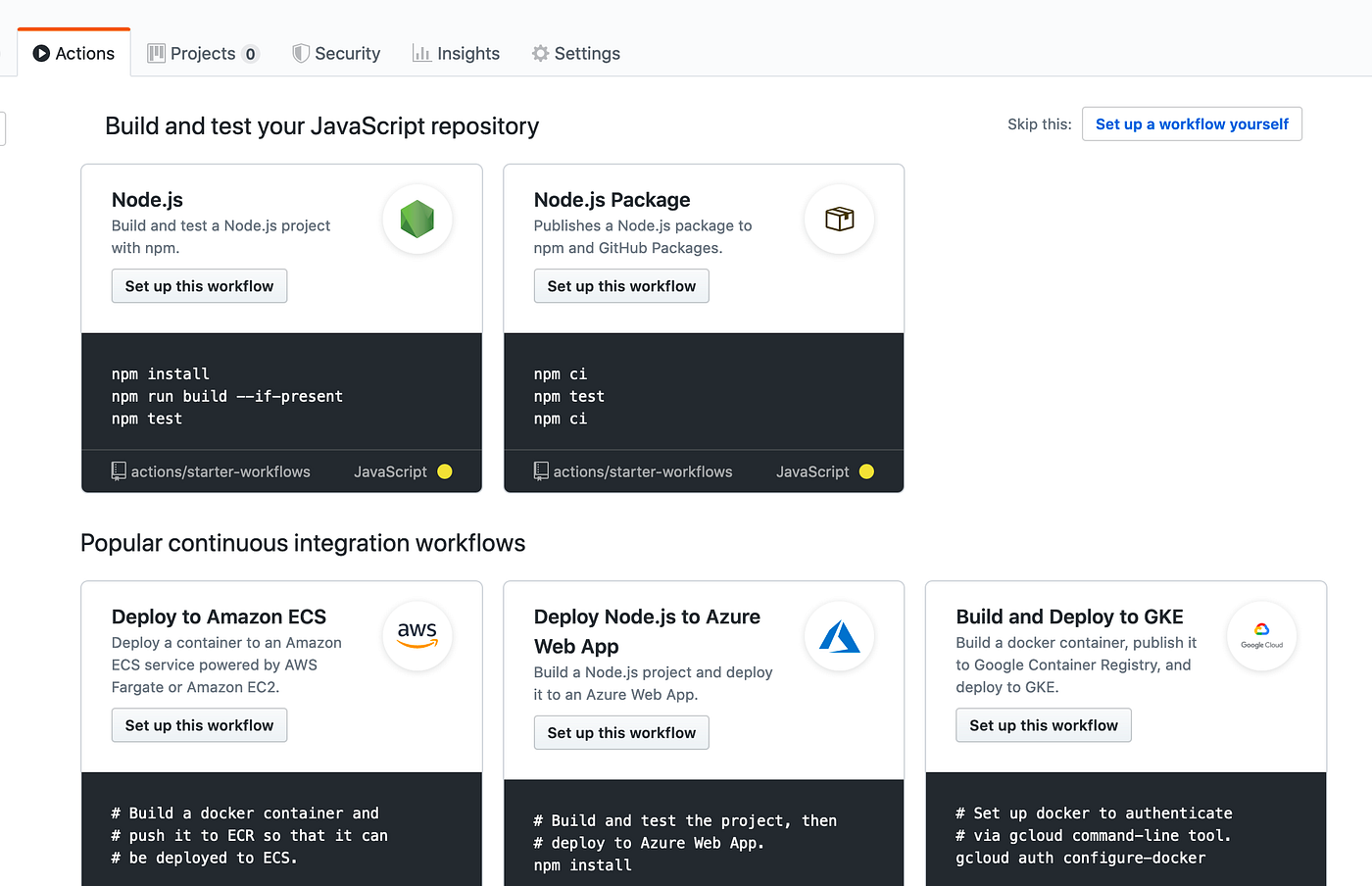Click JavaScript label in Node.js Package card footer
Image resolution: width=1372 pixels, height=886 pixels.
click(x=812, y=471)
